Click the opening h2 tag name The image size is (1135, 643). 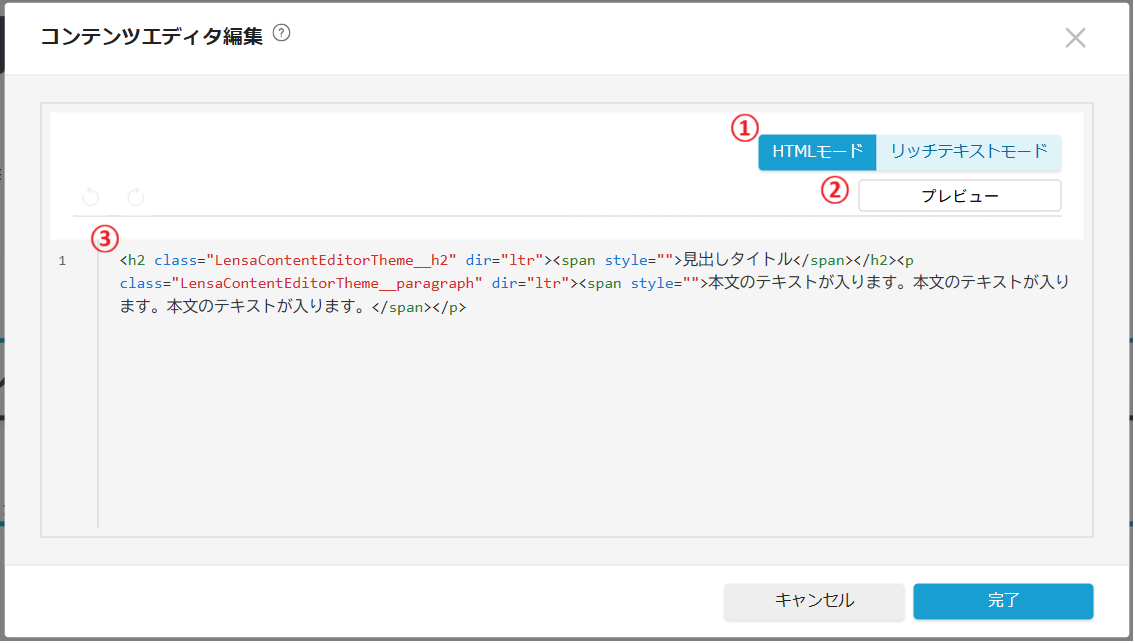pos(136,260)
